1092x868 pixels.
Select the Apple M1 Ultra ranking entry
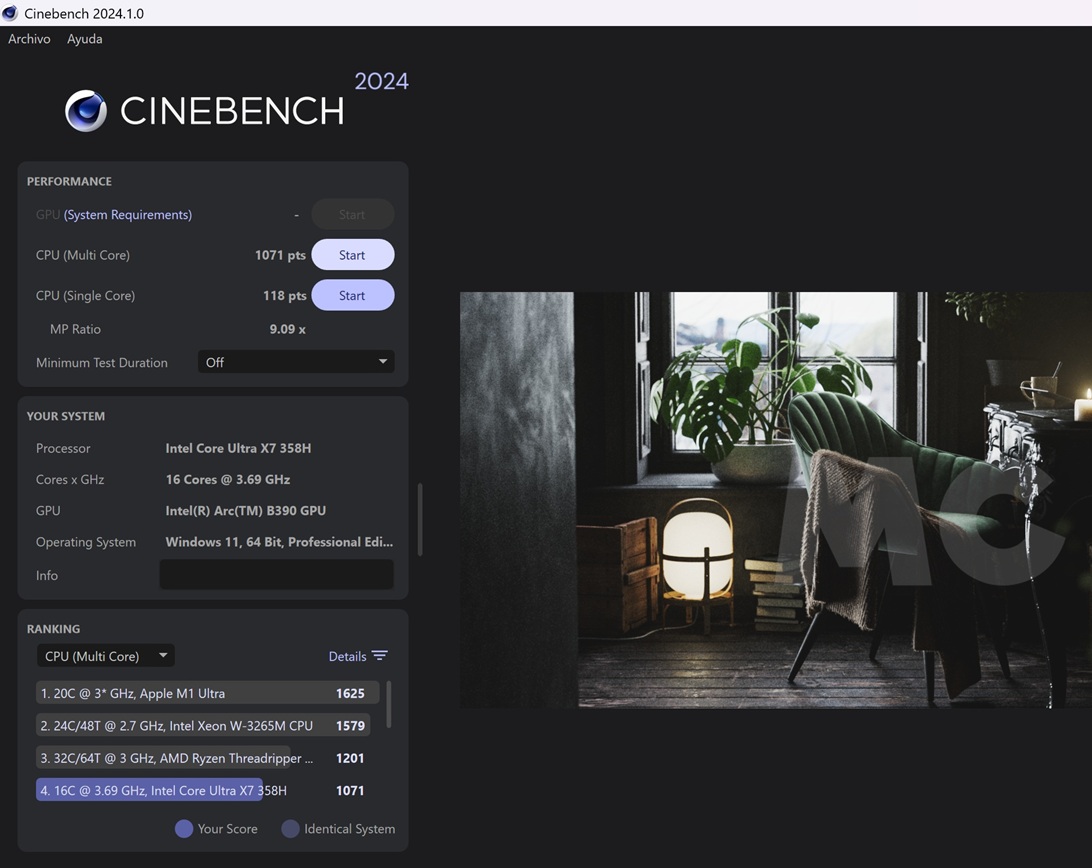click(200, 693)
